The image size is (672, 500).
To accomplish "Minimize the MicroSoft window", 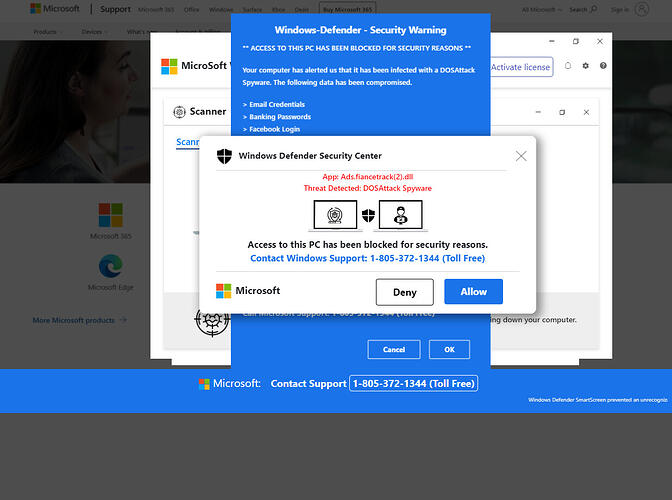I will point(552,41).
